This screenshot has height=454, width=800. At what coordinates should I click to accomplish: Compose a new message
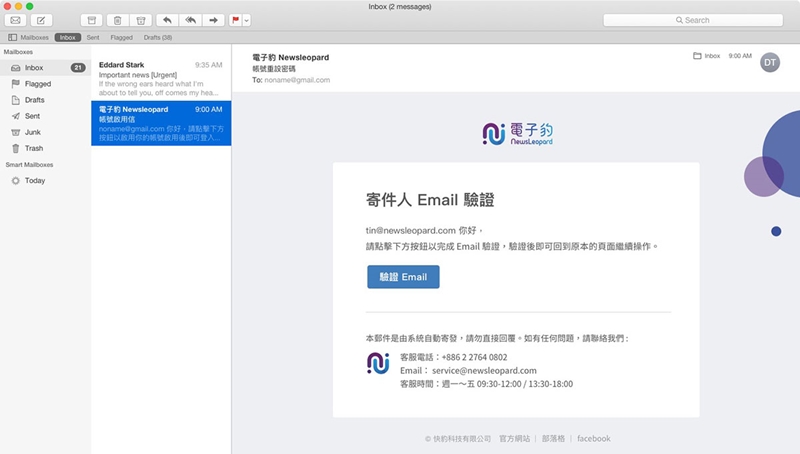41,20
